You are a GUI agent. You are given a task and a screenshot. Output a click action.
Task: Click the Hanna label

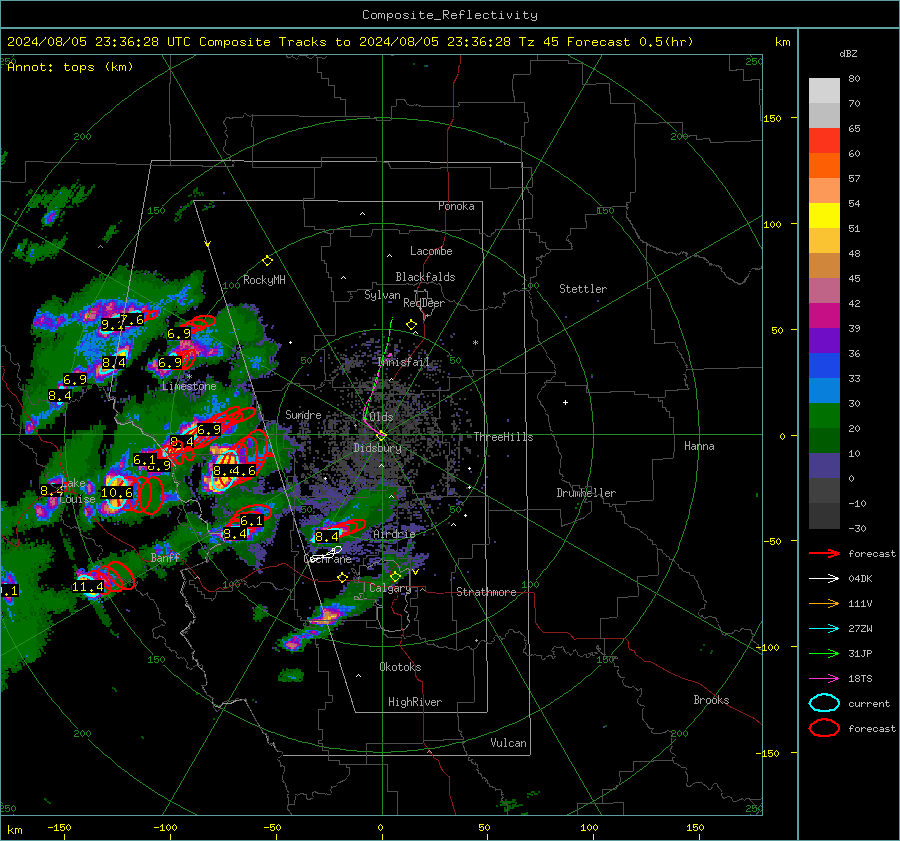(x=699, y=446)
